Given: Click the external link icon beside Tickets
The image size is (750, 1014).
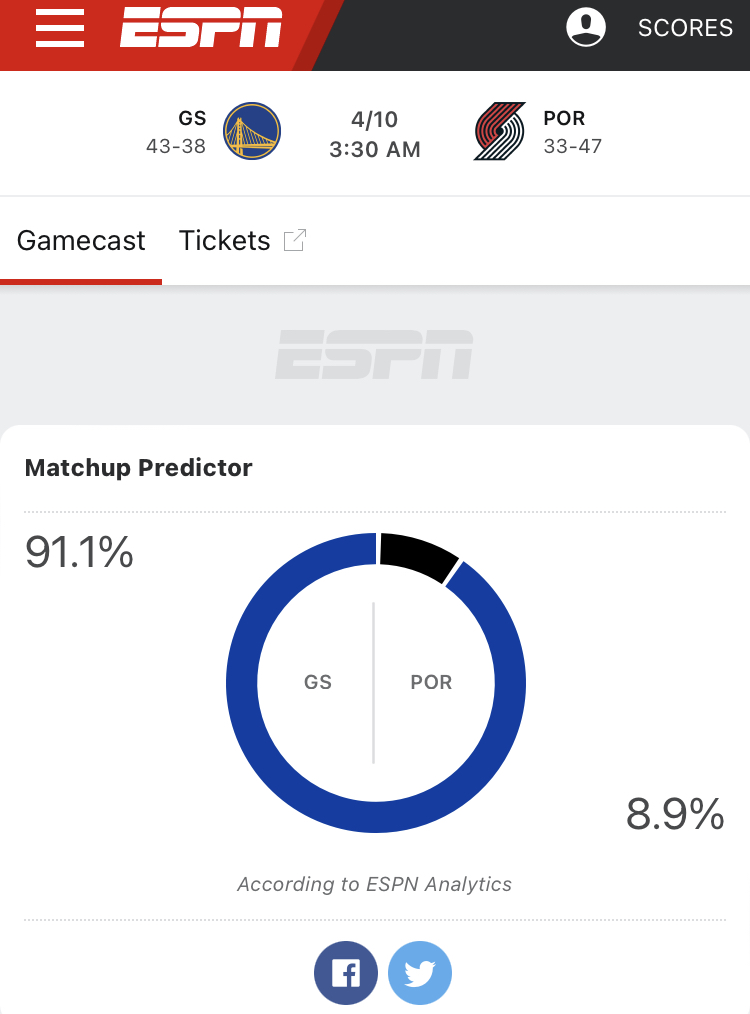Looking at the screenshot, I should tap(294, 240).
